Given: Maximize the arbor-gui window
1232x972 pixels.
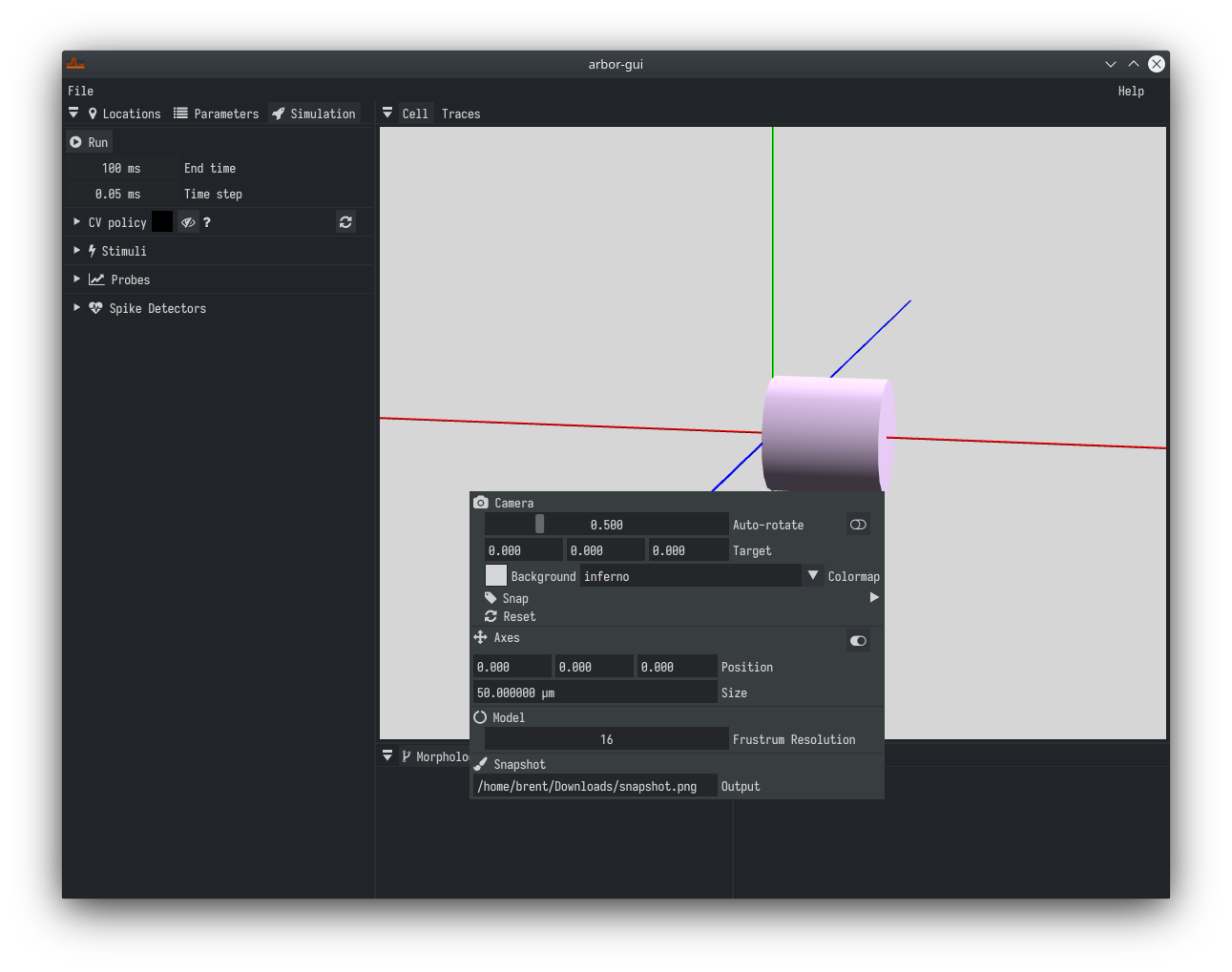Looking at the screenshot, I should 1134,64.
